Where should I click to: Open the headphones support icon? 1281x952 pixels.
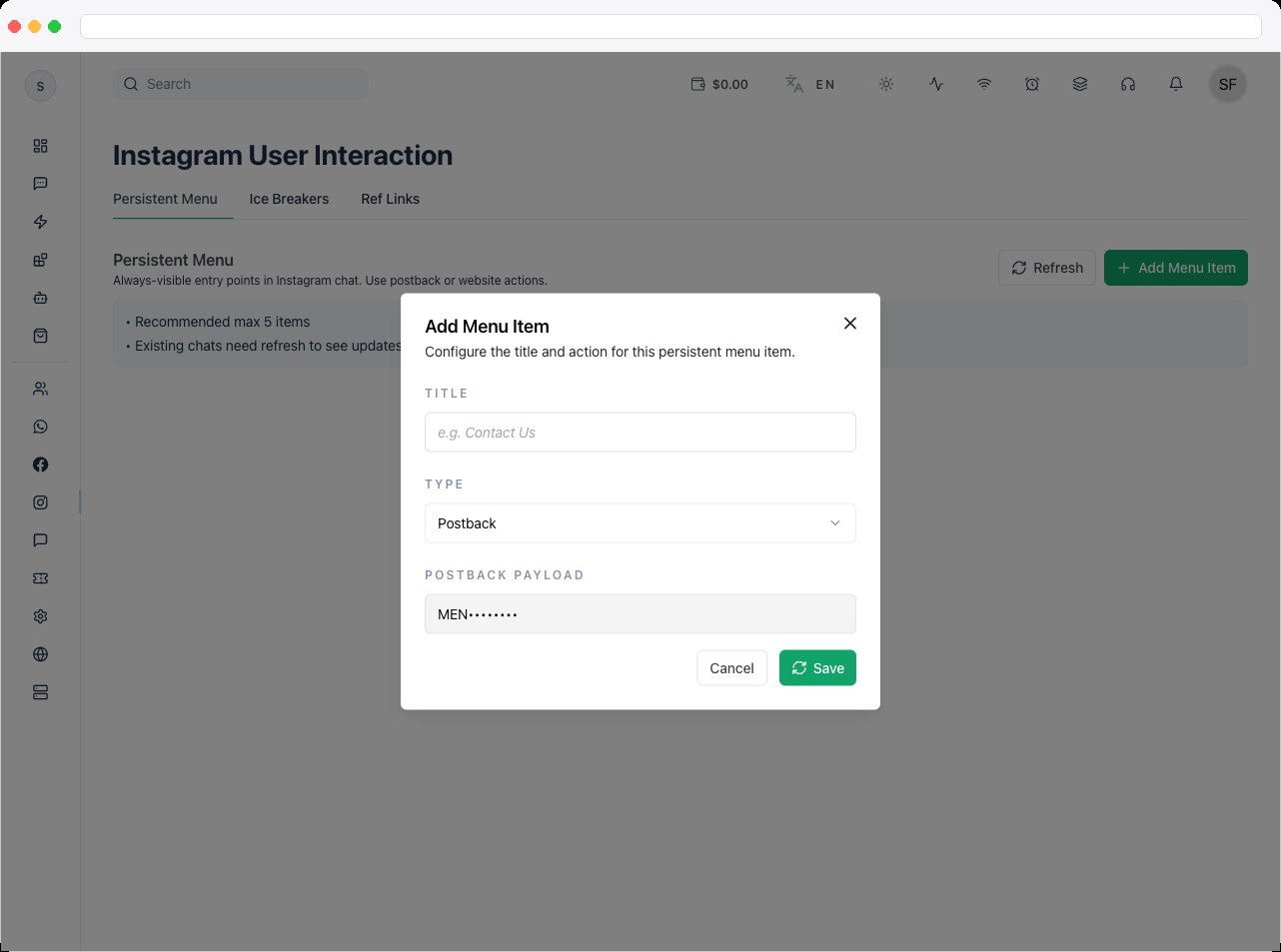pos(1128,85)
